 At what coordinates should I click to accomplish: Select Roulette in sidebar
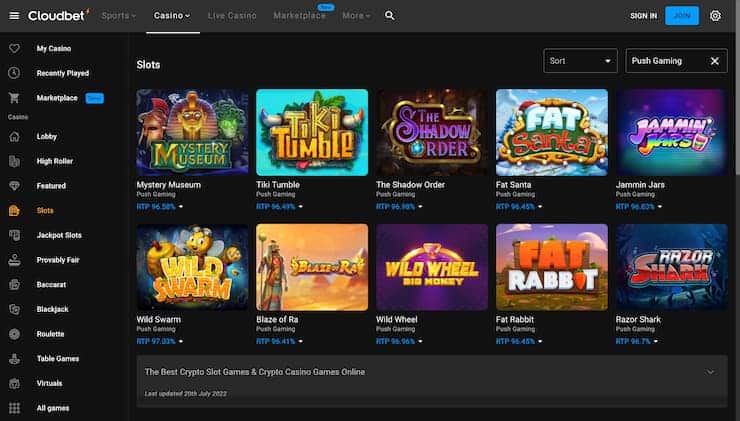(x=50, y=334)
